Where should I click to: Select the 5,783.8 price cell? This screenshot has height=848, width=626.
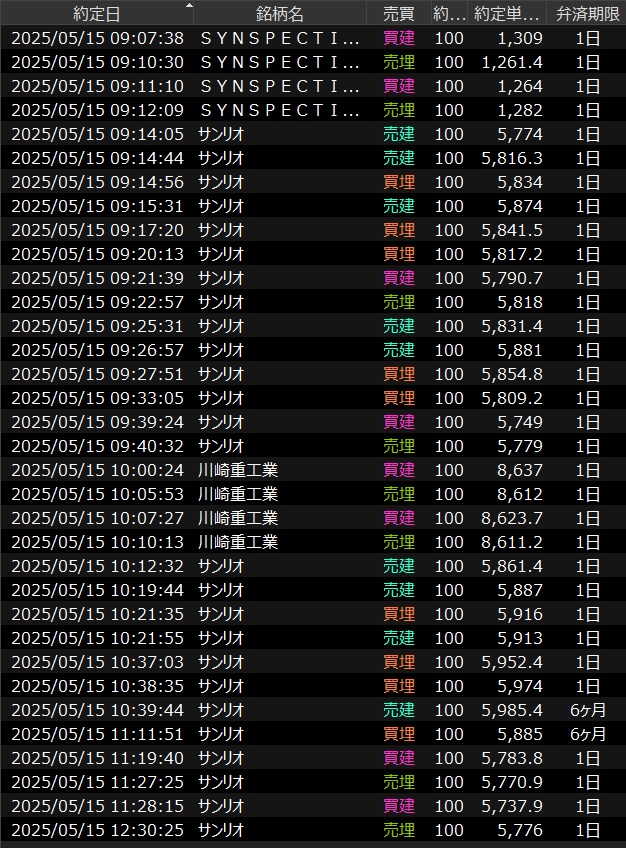click(512, 758)
